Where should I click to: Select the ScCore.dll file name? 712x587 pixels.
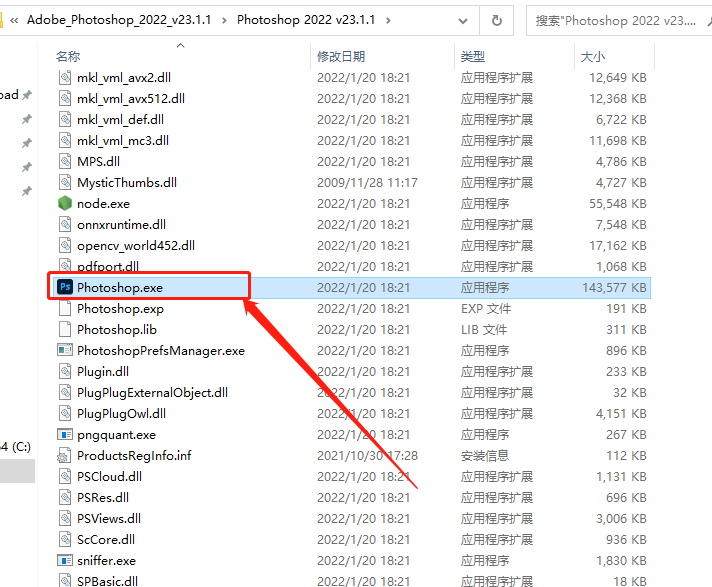[106, 540]
